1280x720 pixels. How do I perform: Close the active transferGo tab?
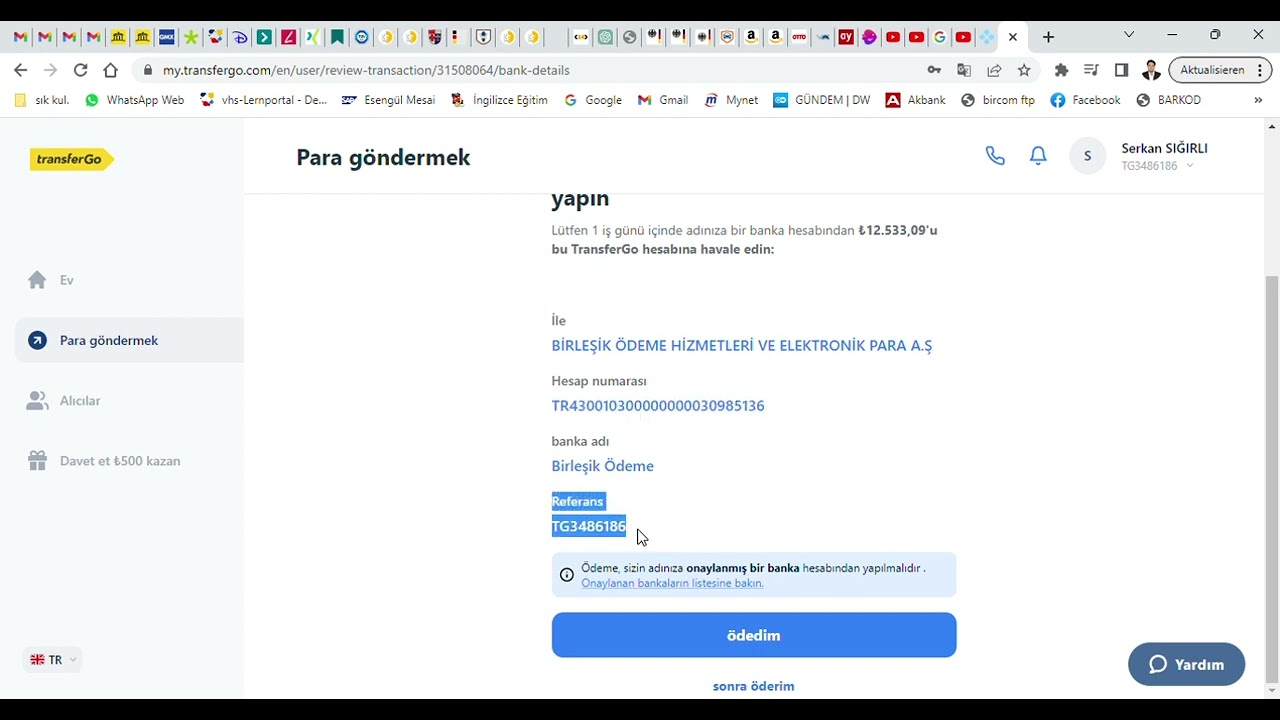[x=1013, y=37]
